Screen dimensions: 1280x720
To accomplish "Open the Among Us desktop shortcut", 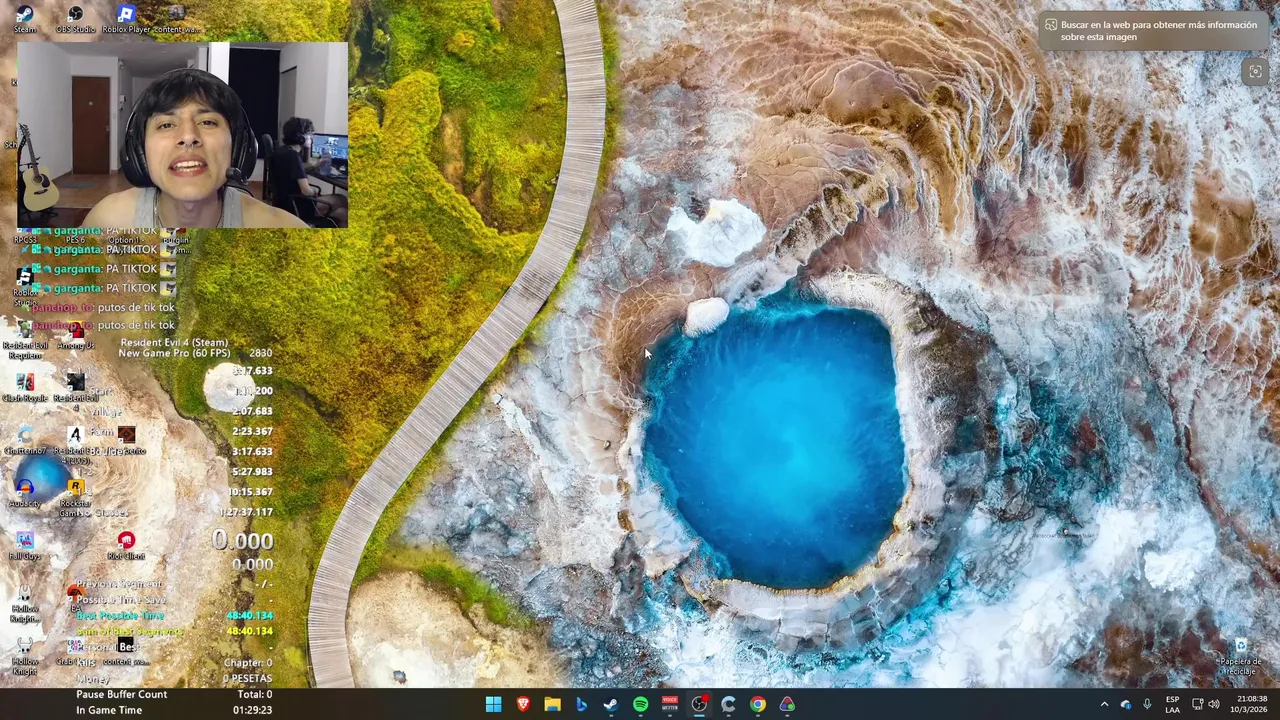I will click(x=75, y=338).
